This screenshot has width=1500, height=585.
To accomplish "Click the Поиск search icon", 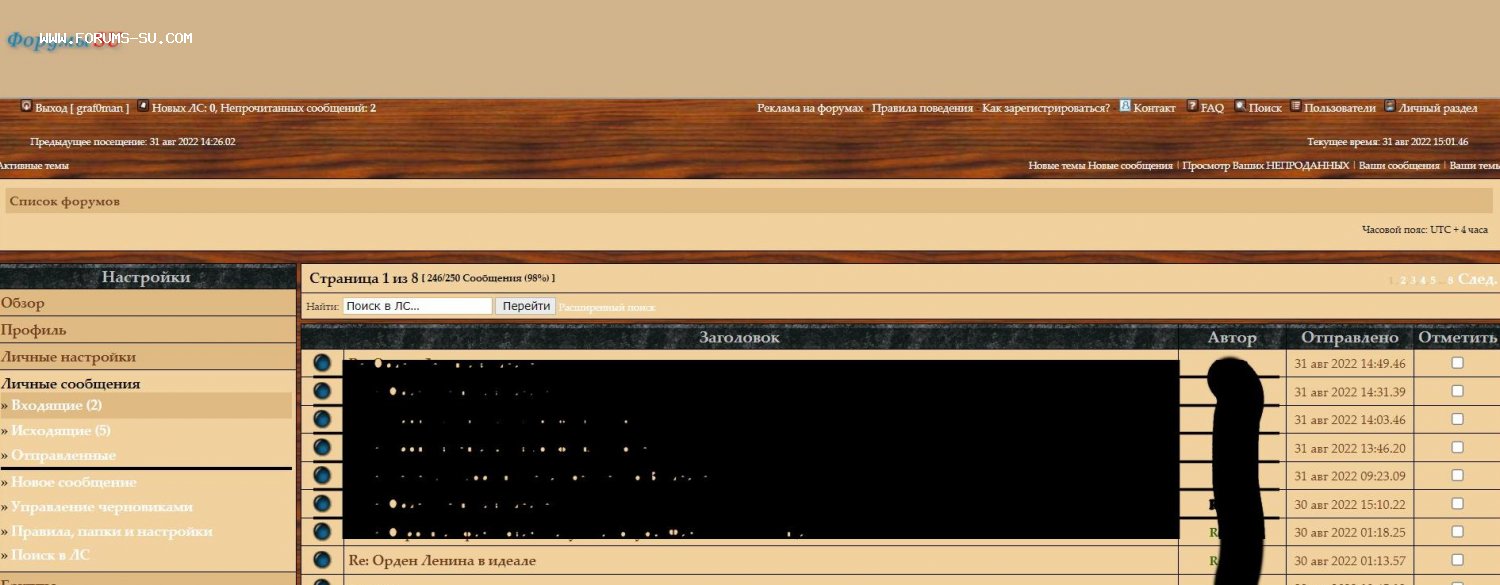I will tap(1240, 106).
